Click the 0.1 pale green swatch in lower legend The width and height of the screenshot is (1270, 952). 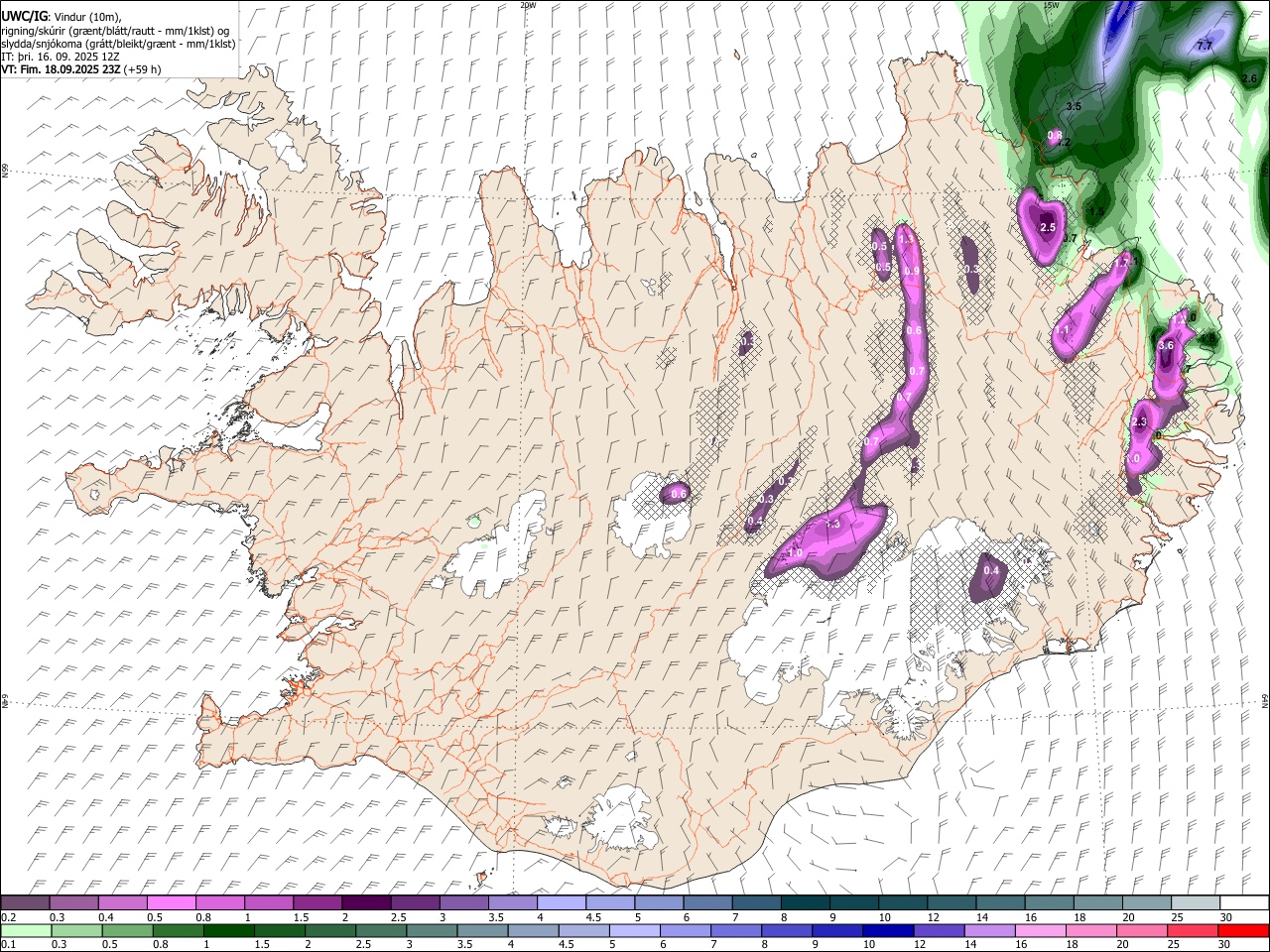click(x=26, y=931)
